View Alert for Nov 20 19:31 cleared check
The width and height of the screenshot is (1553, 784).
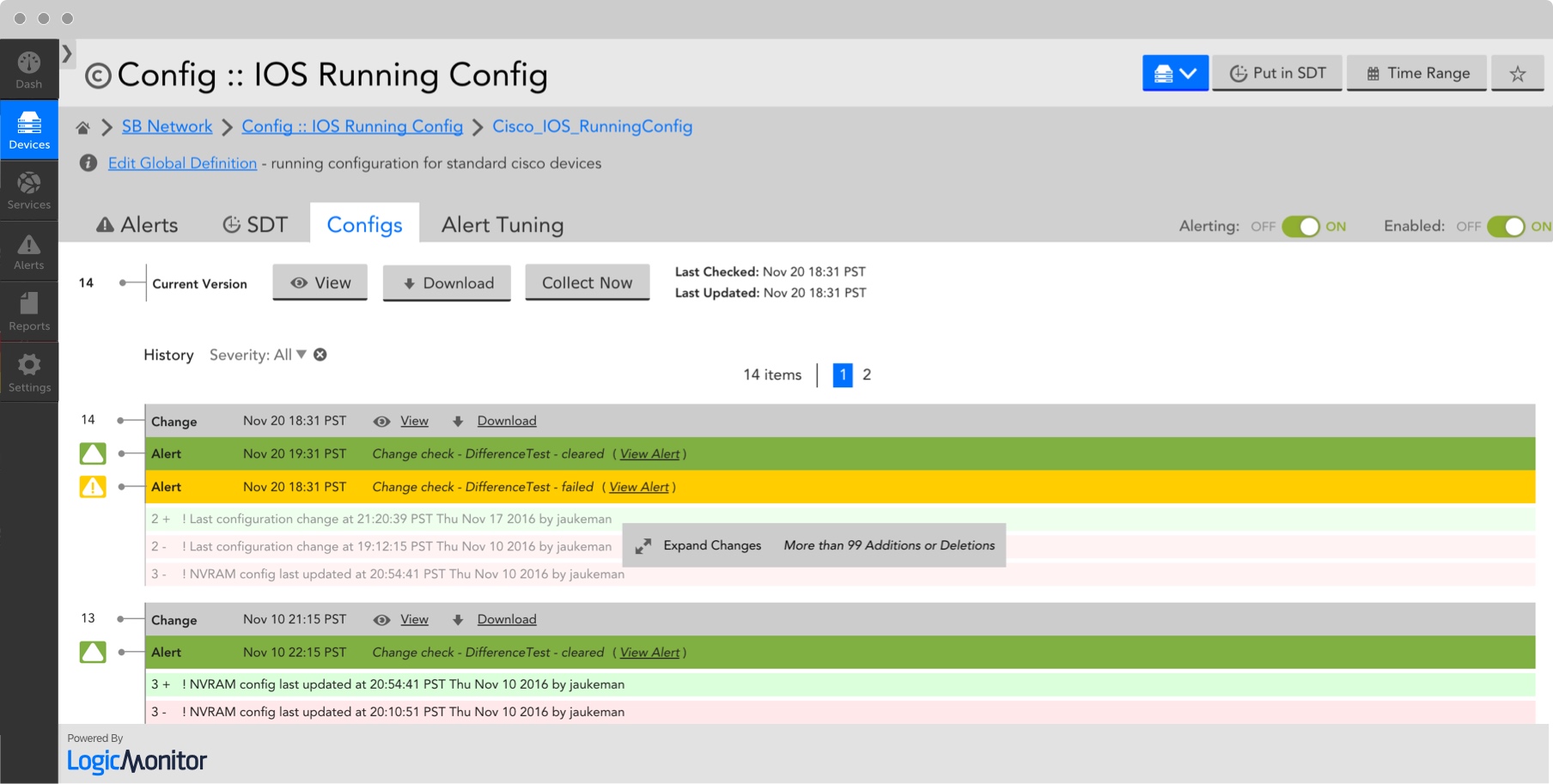[649, 453]
